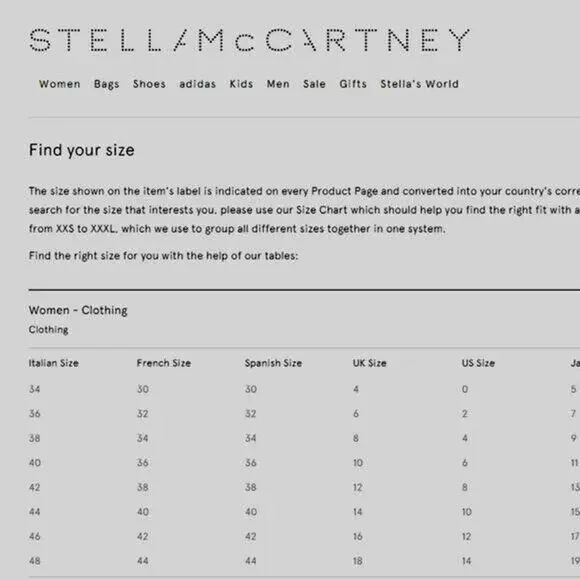Open the Shoes menu

(x=149, y=84)
